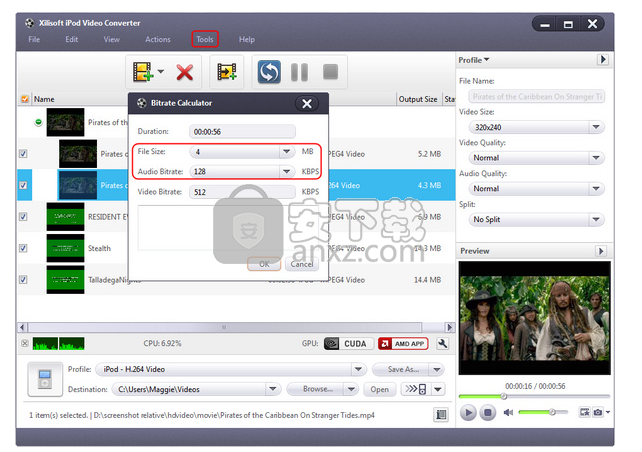The height and width of the screenshot is (452, 642).
Task: Stop conversion using the Stop icon
Action: coord(330,72)
